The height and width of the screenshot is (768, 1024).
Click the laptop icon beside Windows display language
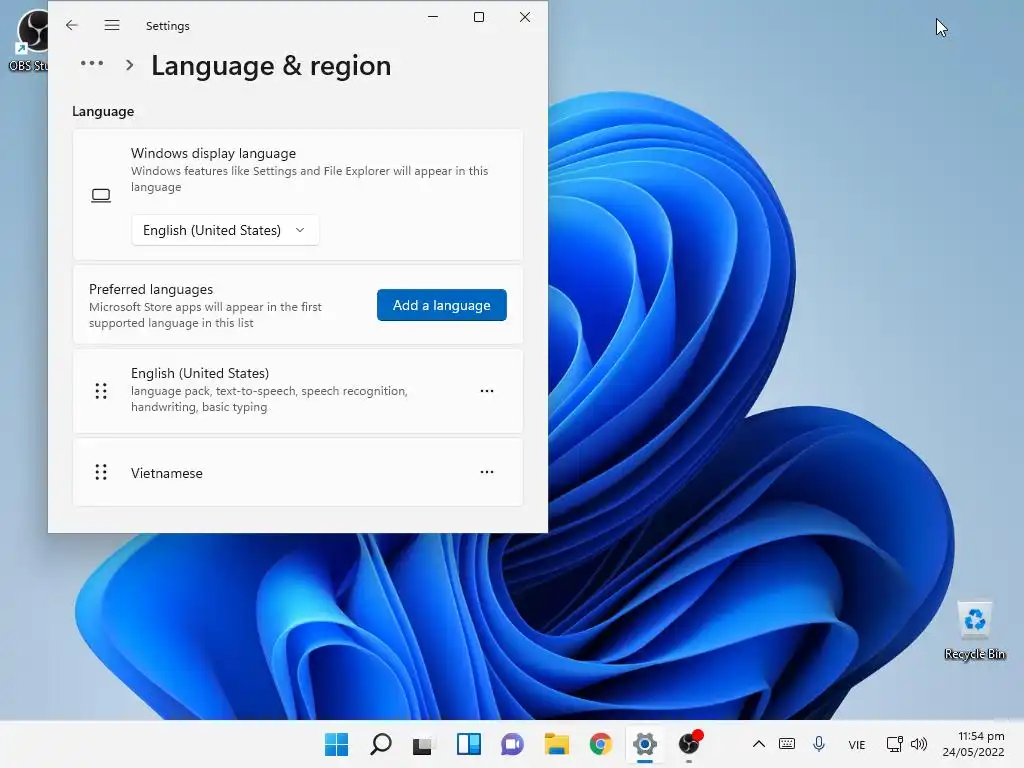coord(101,195)
